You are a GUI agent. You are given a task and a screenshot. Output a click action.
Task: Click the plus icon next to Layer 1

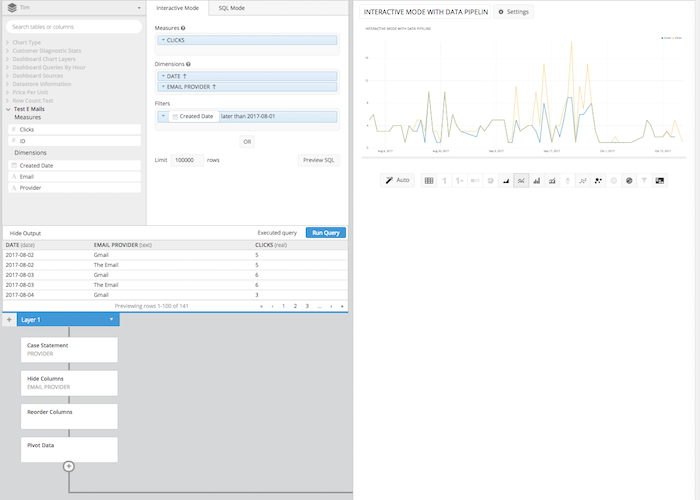coord(9,320)
